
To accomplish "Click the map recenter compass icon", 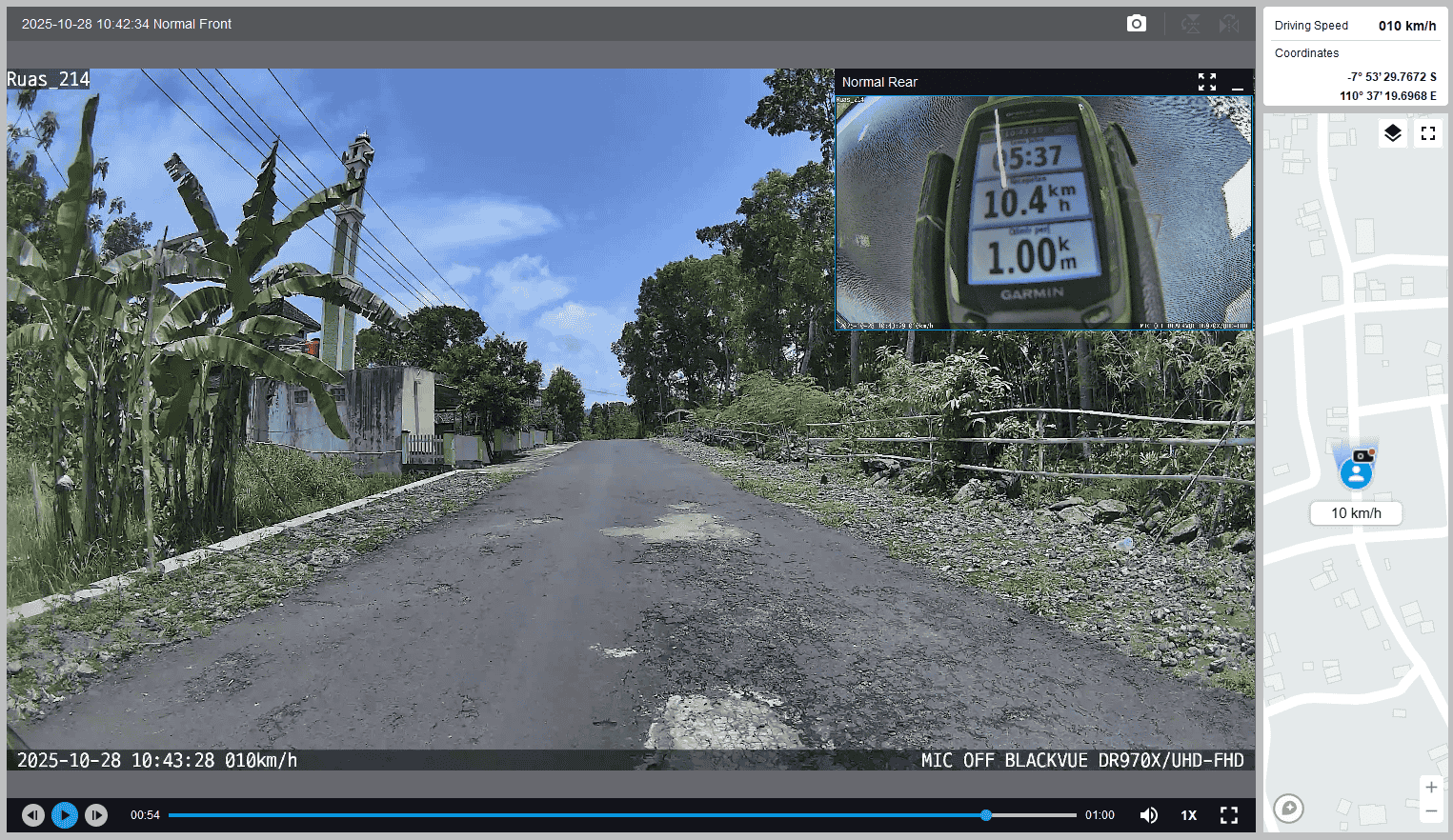I will click(1289, 809).
